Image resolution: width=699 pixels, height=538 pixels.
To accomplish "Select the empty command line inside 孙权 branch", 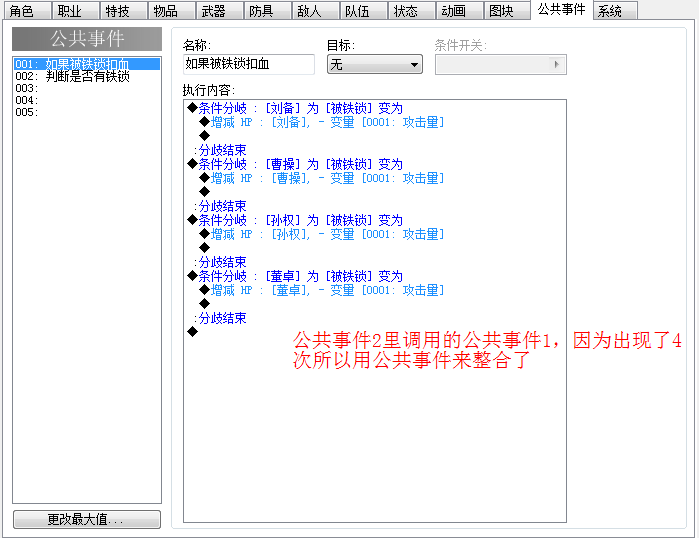I will tap(205, 248).
